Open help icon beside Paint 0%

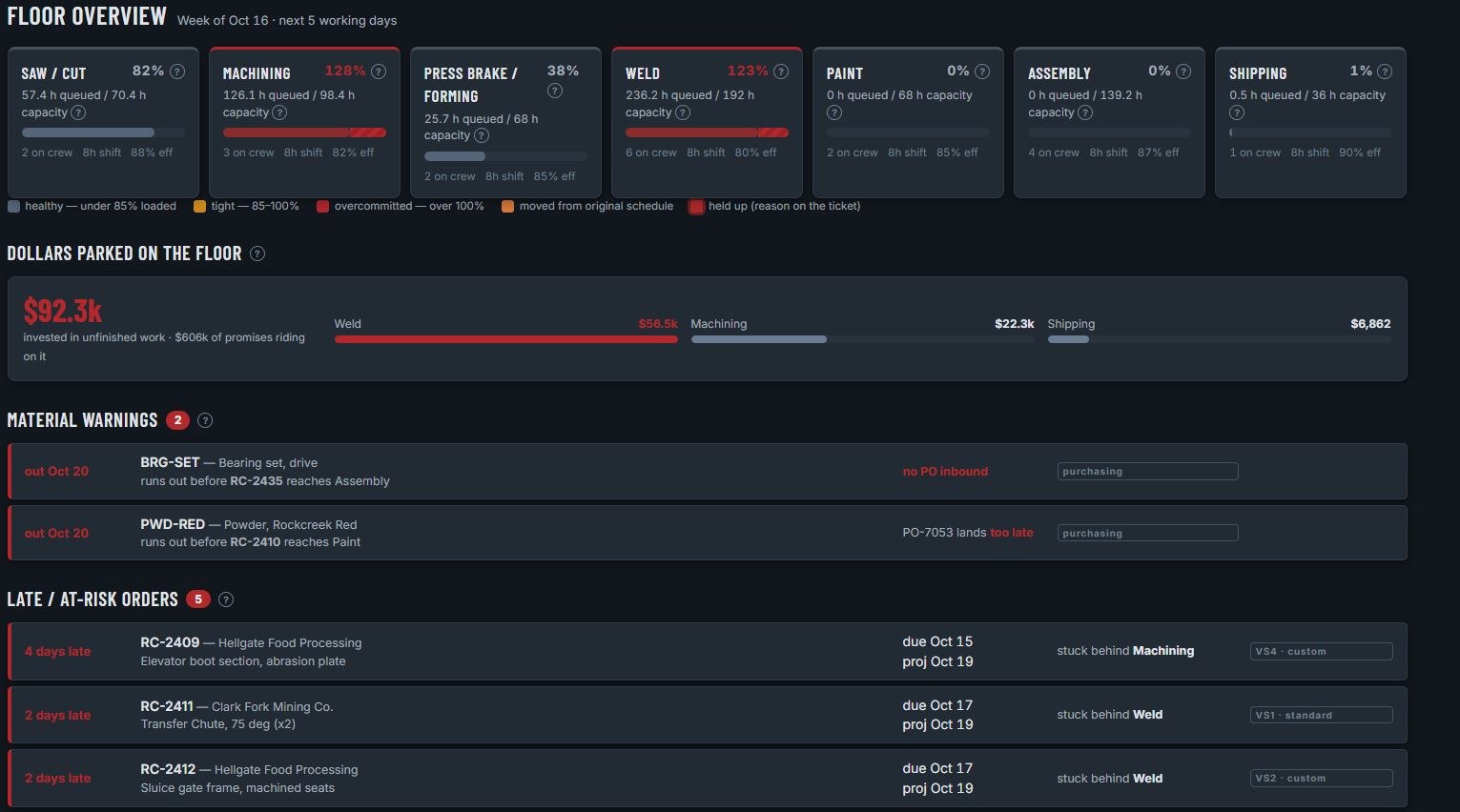pos(982,71)
